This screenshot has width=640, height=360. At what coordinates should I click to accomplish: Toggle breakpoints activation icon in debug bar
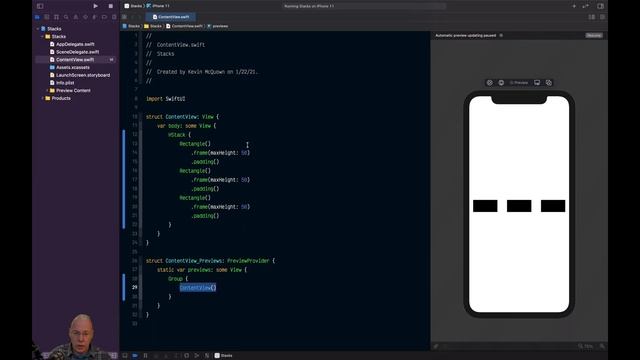point(135,356)
